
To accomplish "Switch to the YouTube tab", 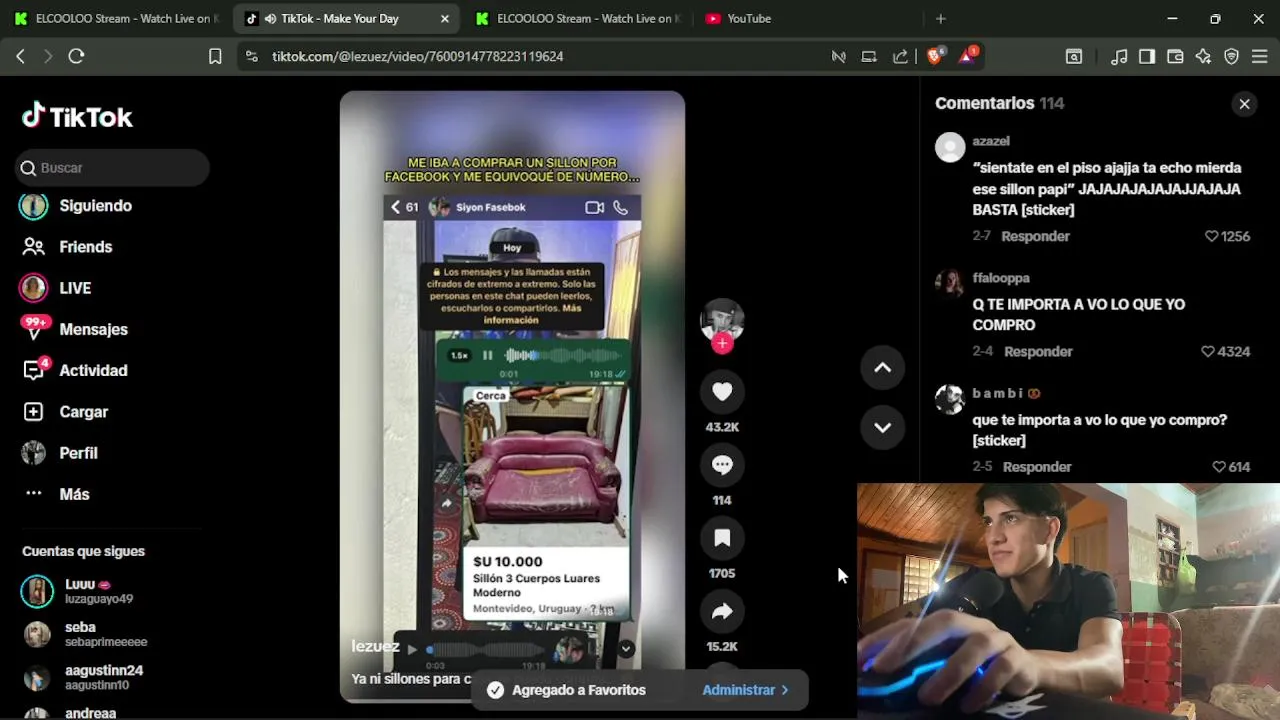I will (x=748, y=18).
